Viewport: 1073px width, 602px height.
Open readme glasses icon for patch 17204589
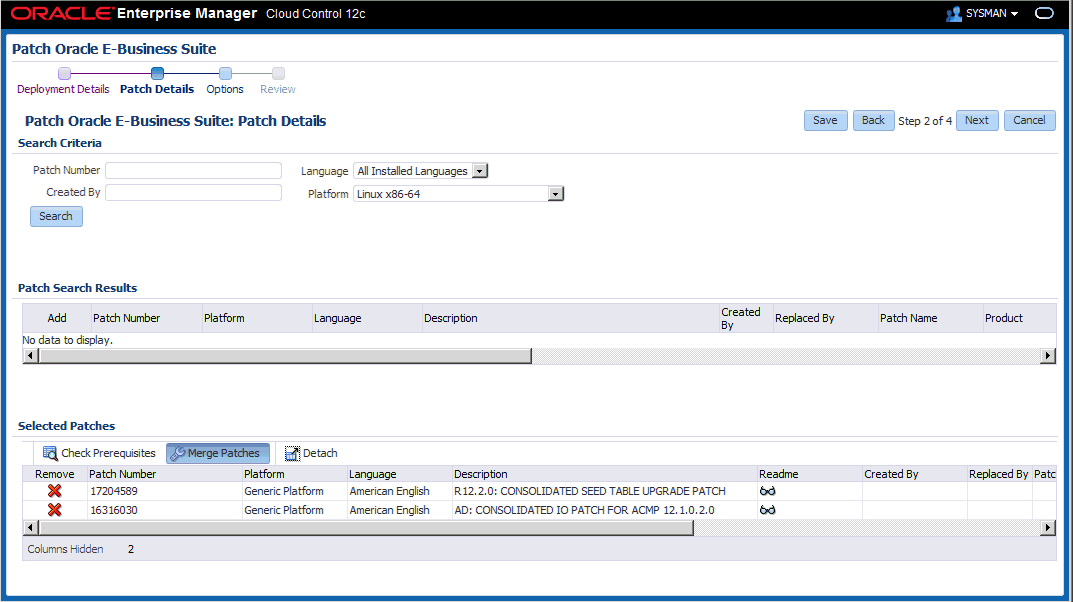pos(767,491)
